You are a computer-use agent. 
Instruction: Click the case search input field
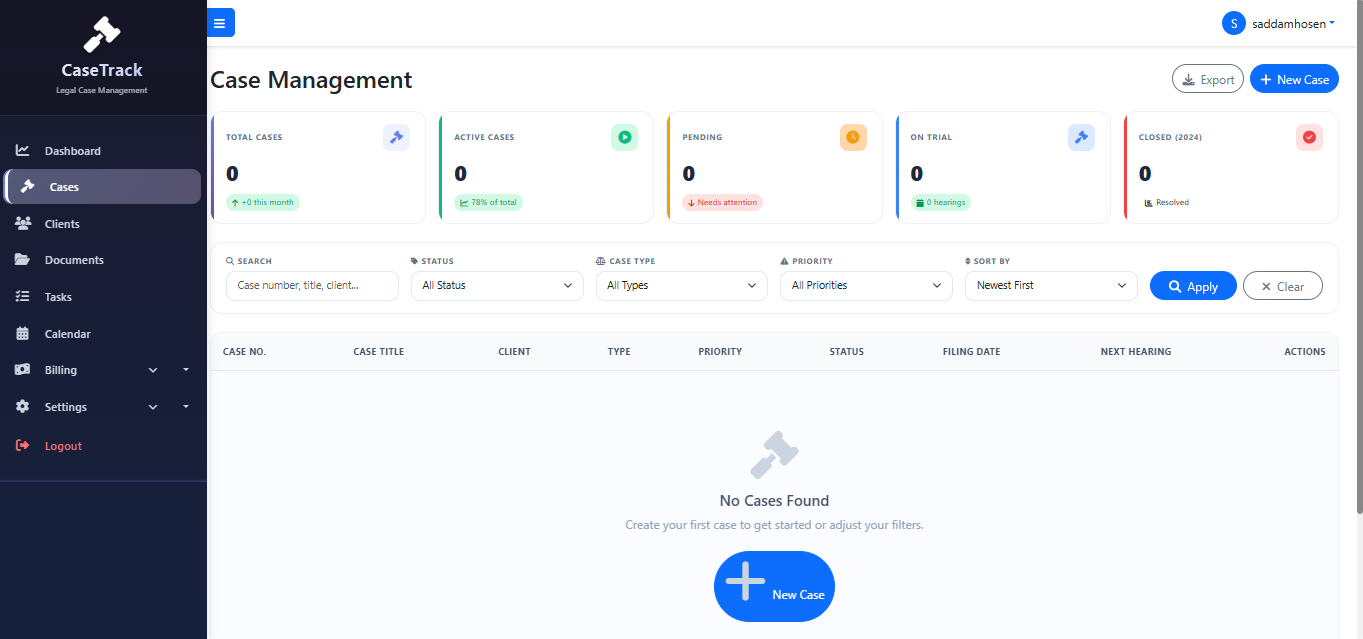pyautogui.click(x=312, y=286)
